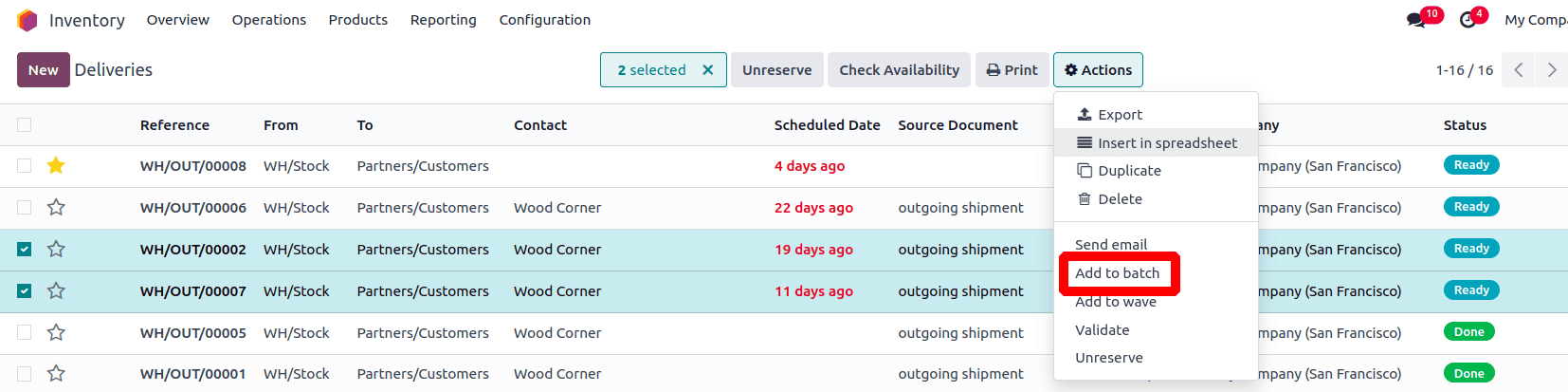Unstar the WH/OUT/00008 delivery
Viewport: 1568px width, 392px height.
56,166
